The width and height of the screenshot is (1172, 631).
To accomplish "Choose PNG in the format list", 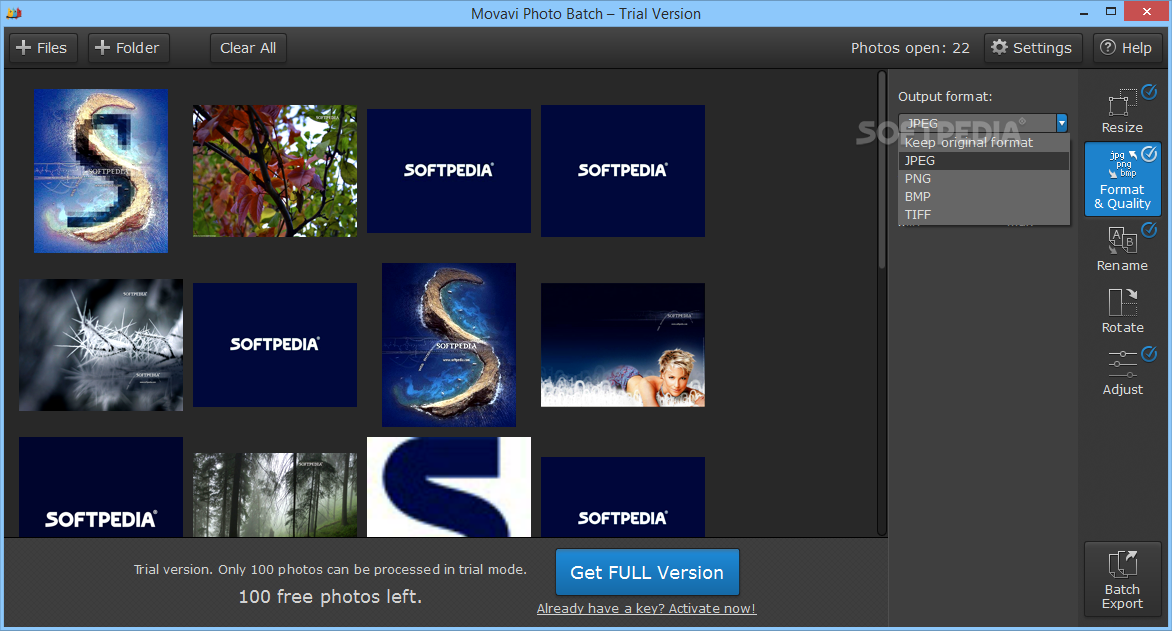I will coord(984,179).
